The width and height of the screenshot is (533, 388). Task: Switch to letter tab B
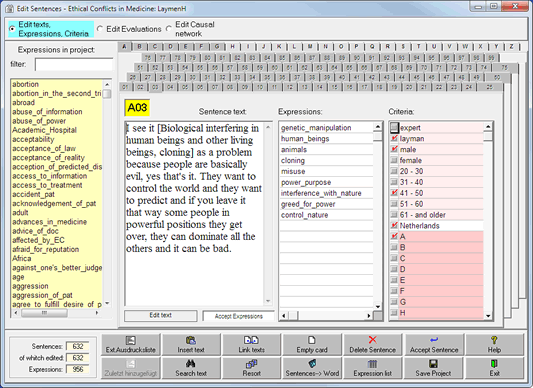139,47
